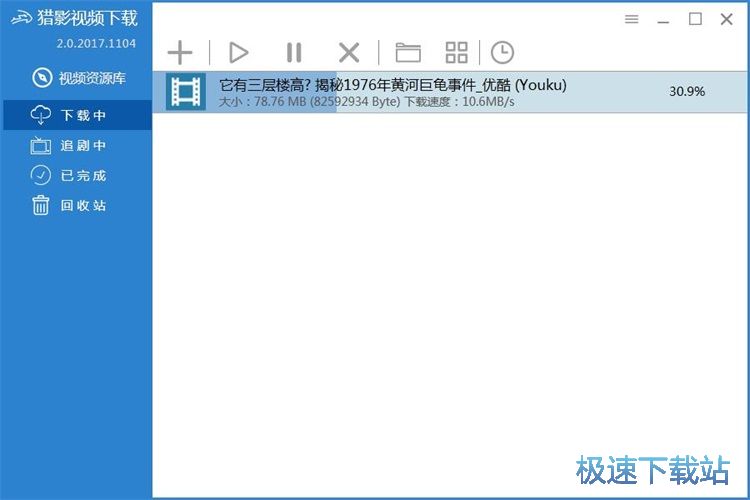Pause the download with pause icon
This screenshot has width=750, height=500.
[x=293, y=52]
